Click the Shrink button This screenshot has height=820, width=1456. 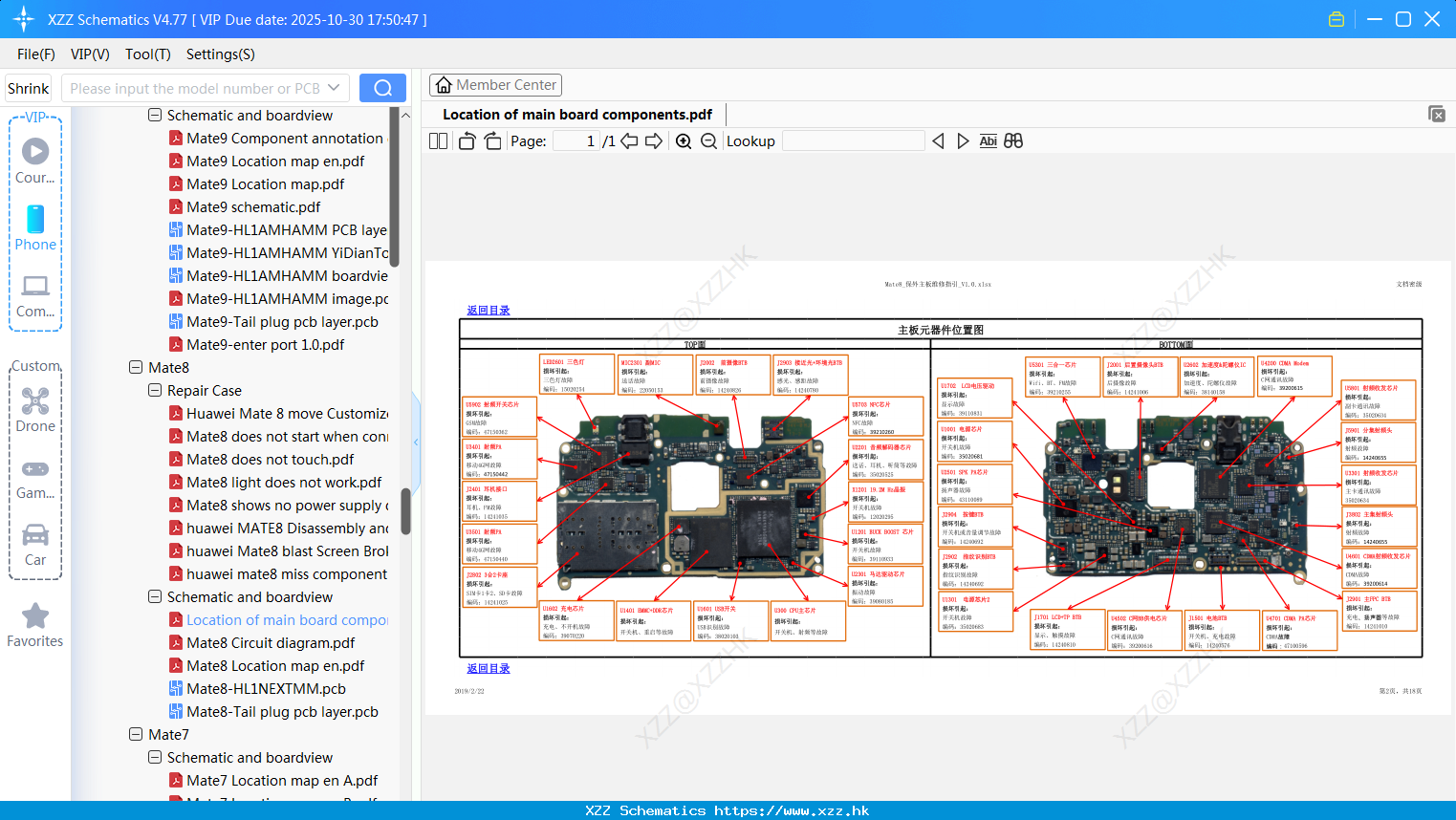[x=28, y=88]
